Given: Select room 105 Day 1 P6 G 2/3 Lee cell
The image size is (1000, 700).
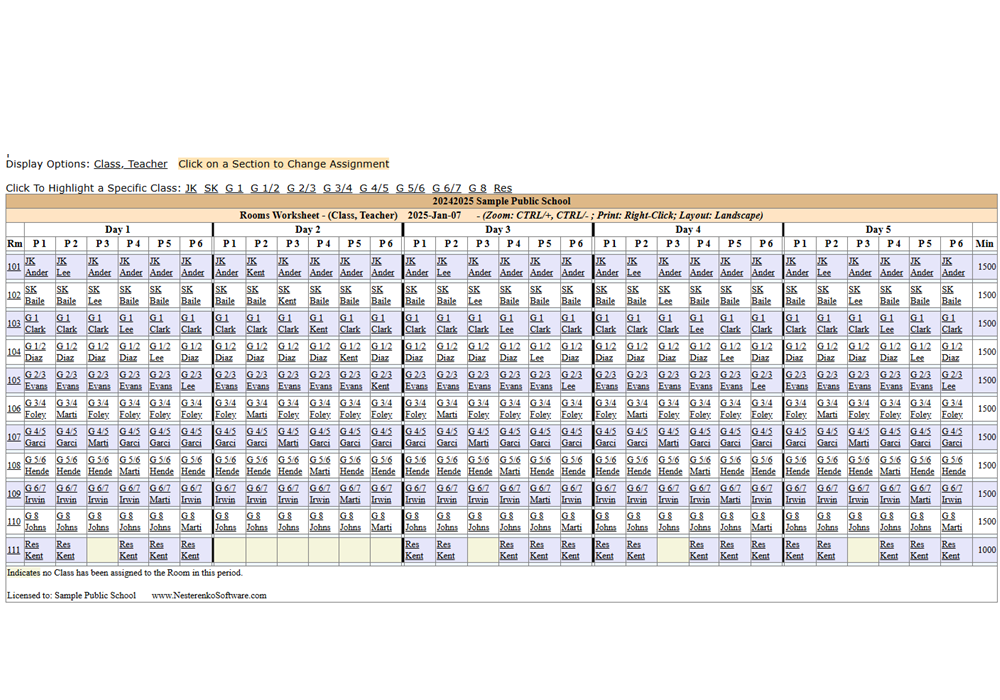Looking at the screenshot, I should 191,380.
